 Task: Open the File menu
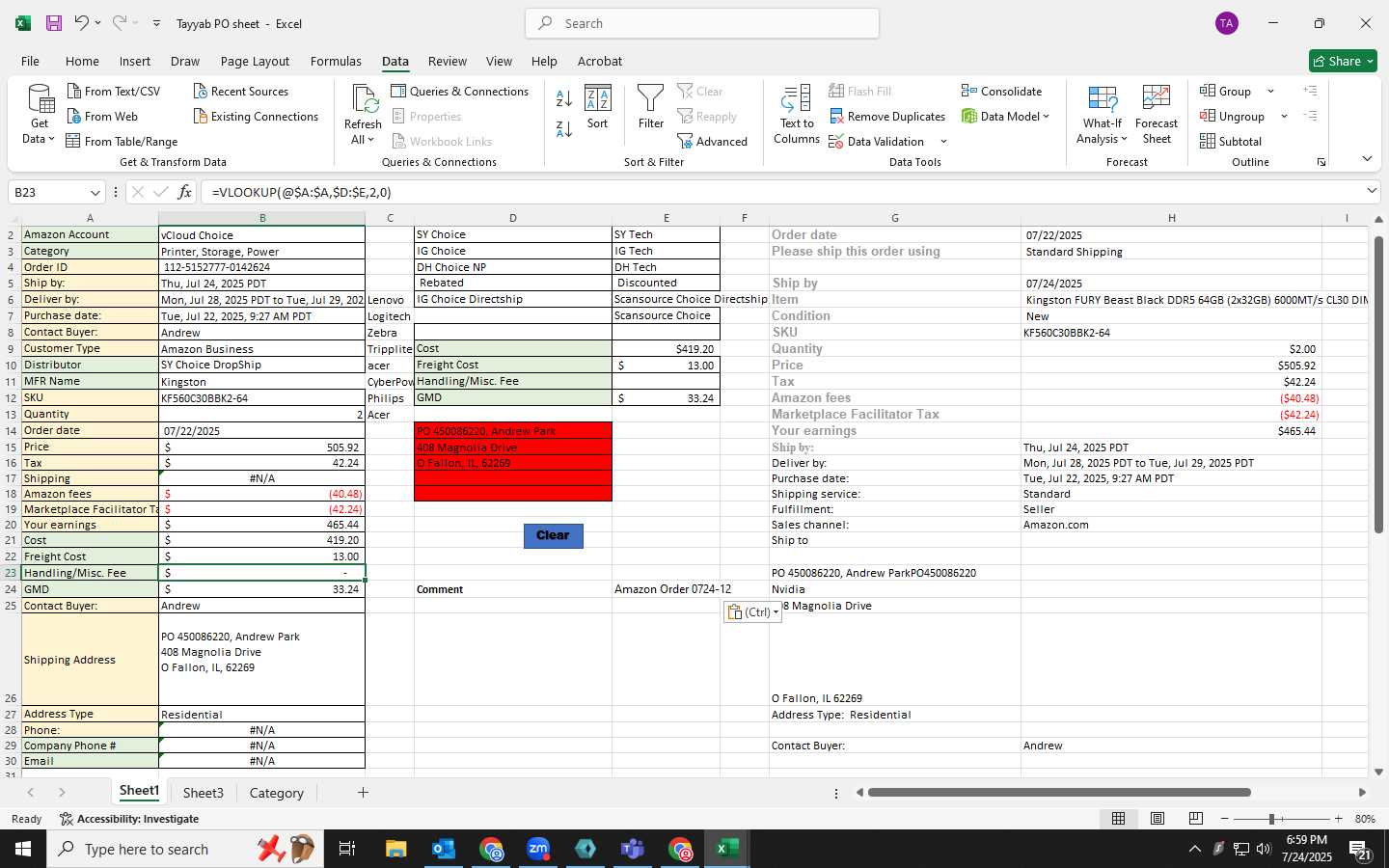tap(31, 61)
